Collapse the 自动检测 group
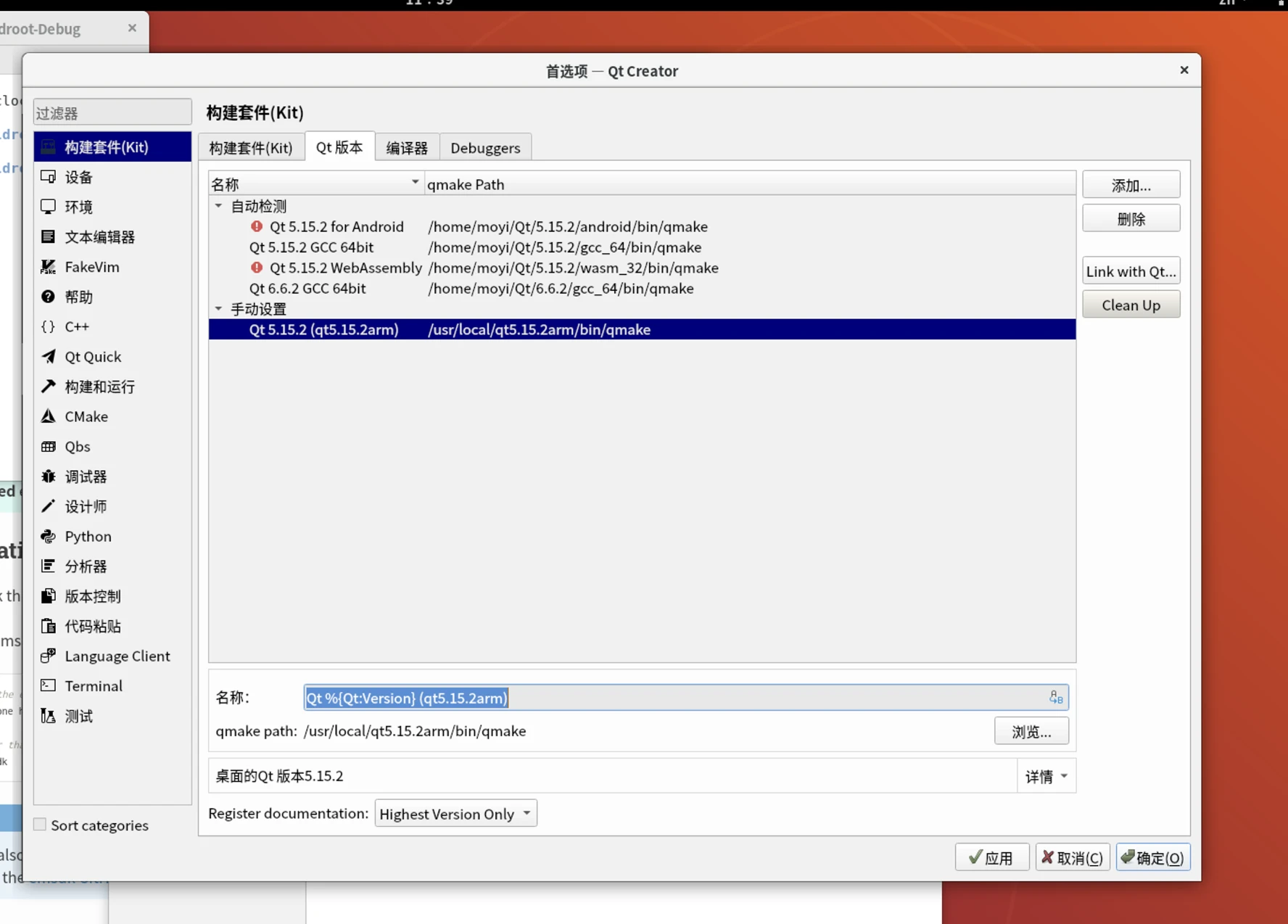1288x924 pixels. pos(219,206)
